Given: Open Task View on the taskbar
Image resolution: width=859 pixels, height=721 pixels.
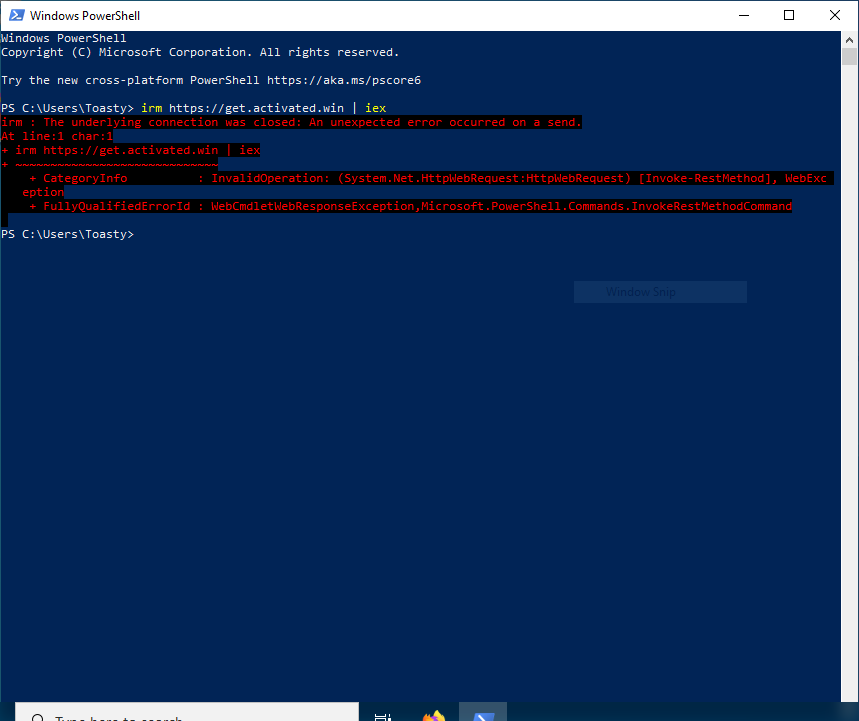Looking at the screenshot, I should [382, 716].
